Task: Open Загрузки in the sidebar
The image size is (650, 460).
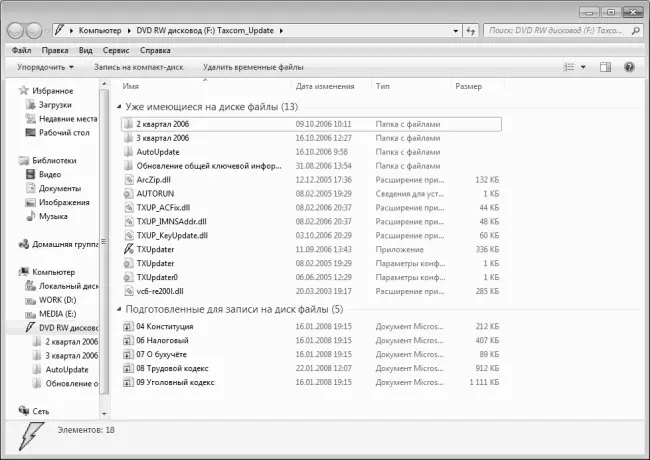Action: [x=55, y=105]
